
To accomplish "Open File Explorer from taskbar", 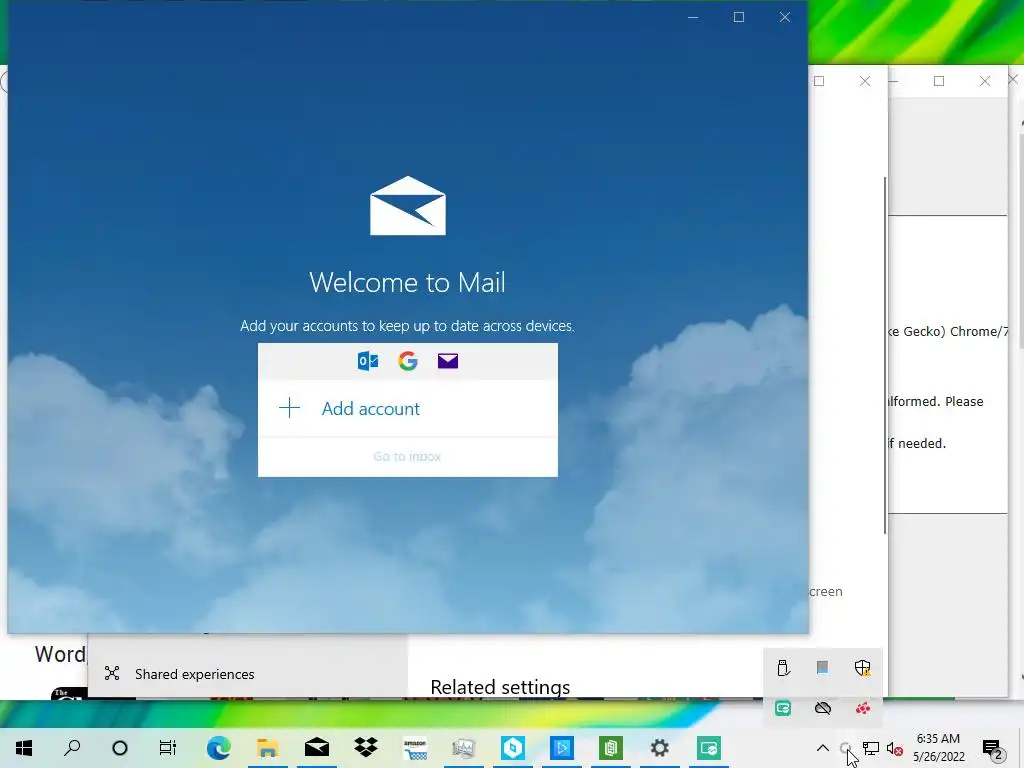I will click(x=267, y=748).
